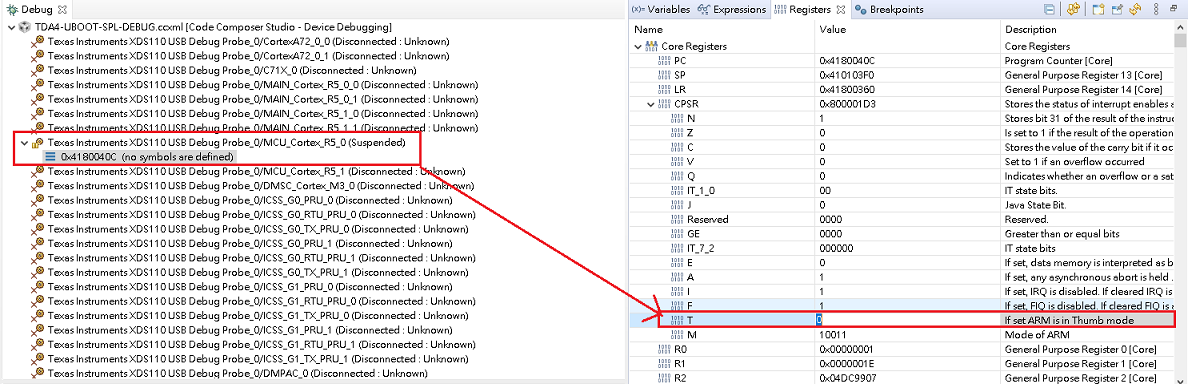Collapse the CPSR register
Image resolution: width=1188 pixels, height=384 pixels.
[x=651, y=104]
